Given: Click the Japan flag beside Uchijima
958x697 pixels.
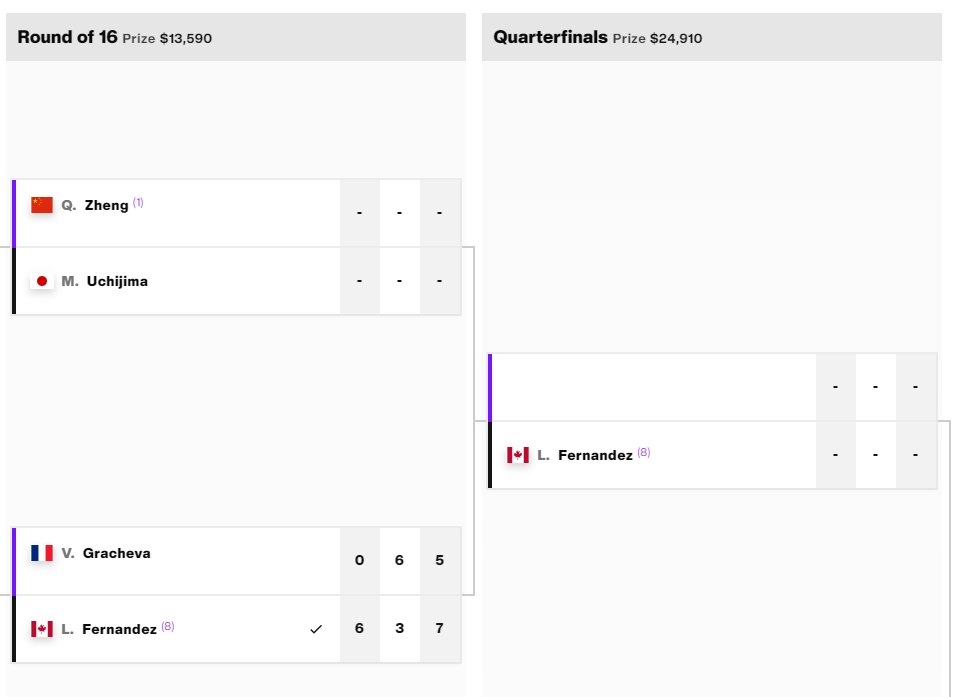Looking at the screenshot, I should (x=42, y=281).
